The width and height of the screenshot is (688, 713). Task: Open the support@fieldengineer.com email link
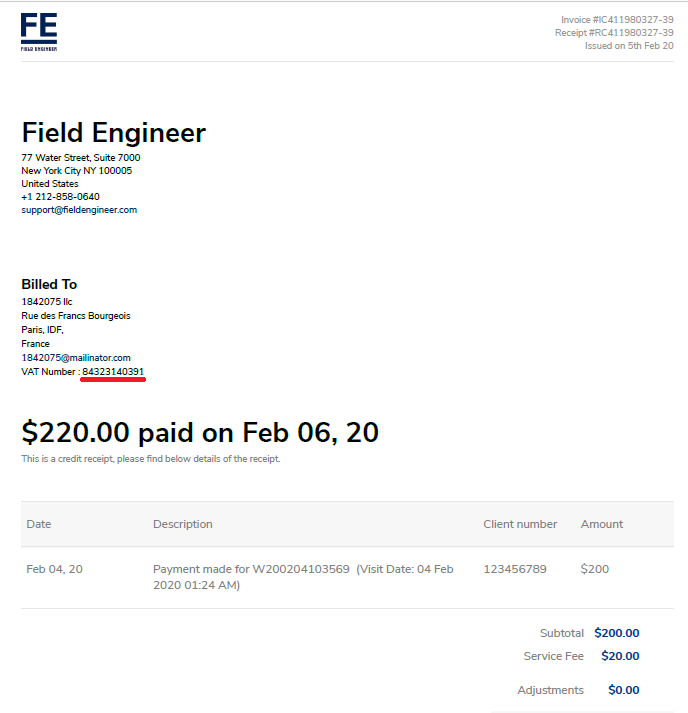(79, 210)
